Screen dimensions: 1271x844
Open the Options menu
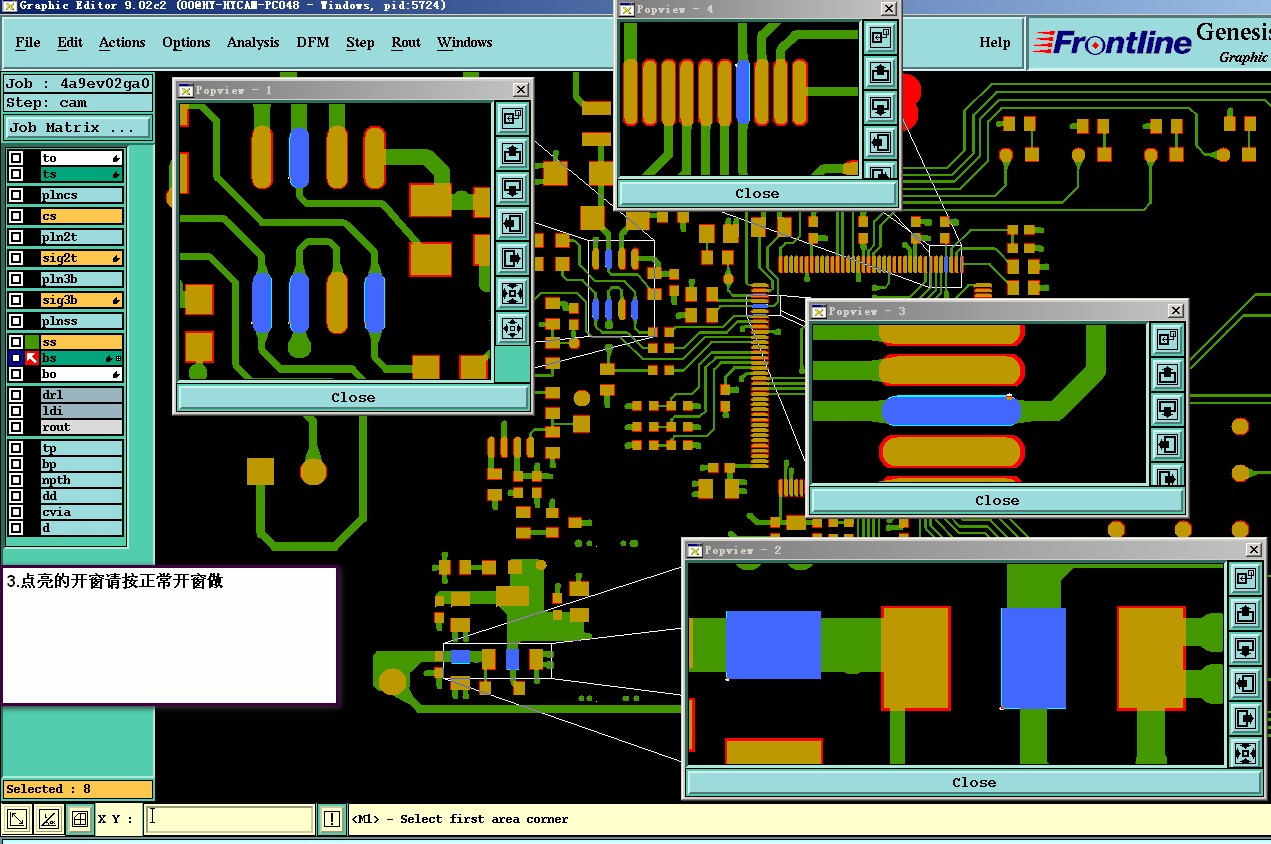pyautogui.click(x=186, y=42)
